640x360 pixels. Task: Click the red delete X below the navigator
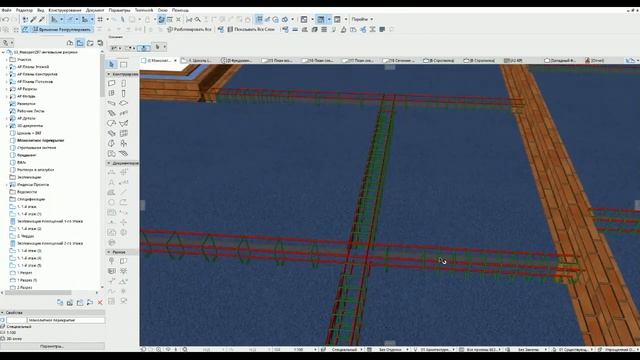(x=100, y=302)
